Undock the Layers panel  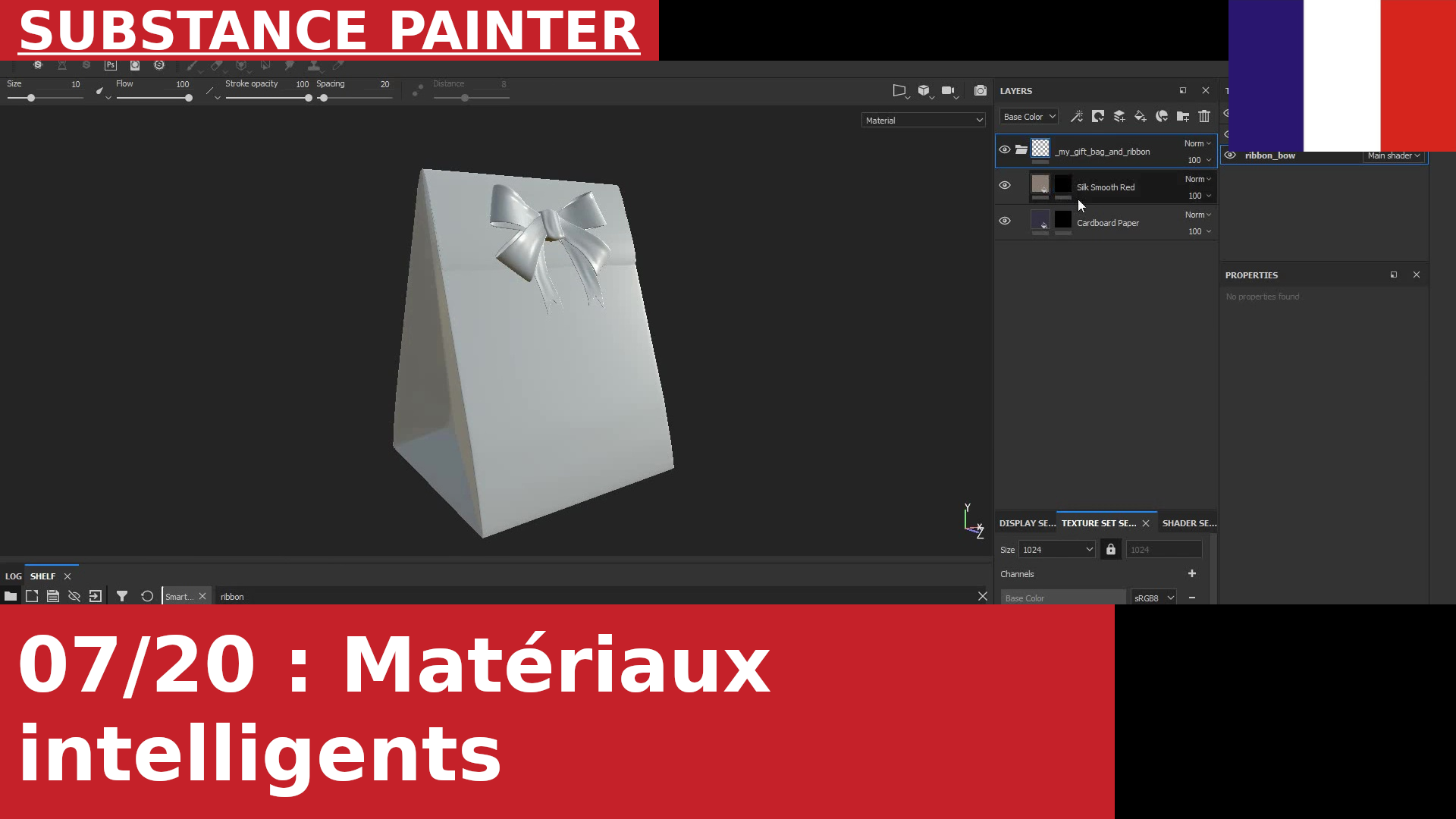click(1183, 90)
